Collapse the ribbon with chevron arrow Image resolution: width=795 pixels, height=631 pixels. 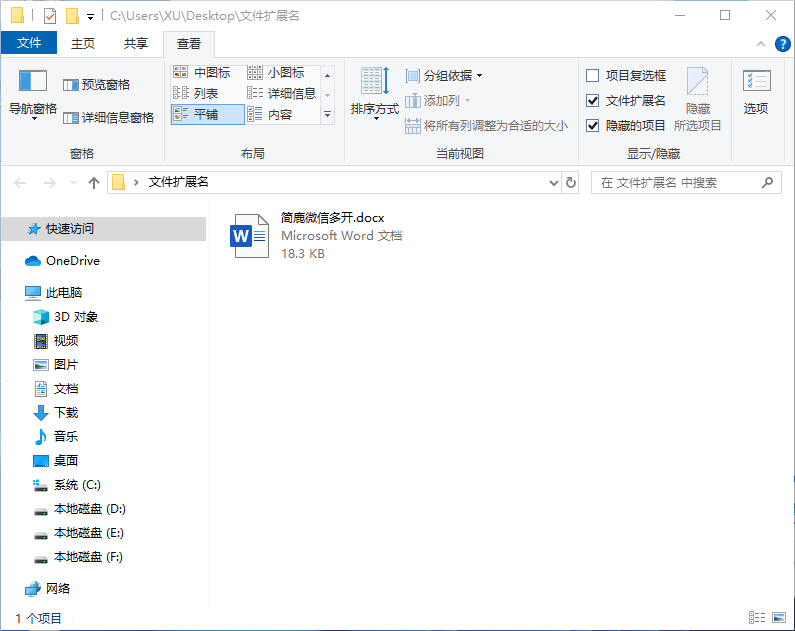pos(761,44)
